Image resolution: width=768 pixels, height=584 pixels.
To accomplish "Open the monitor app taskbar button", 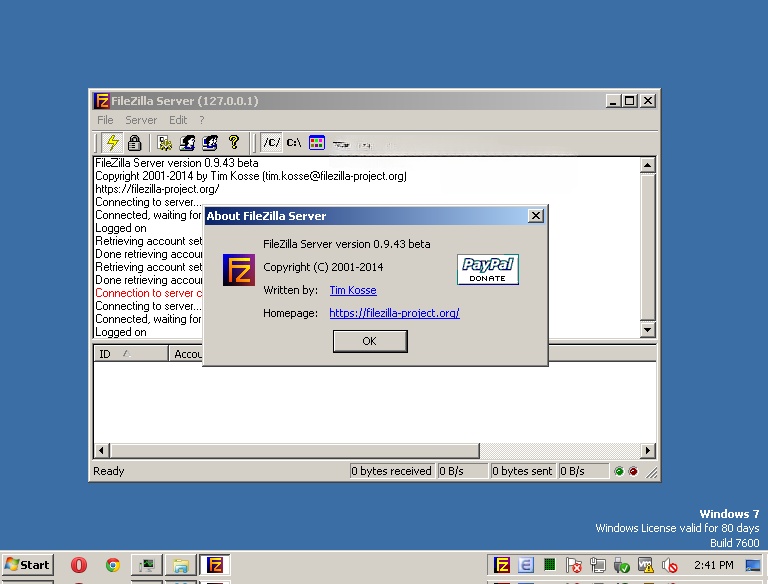I will [x=146, y=565].
